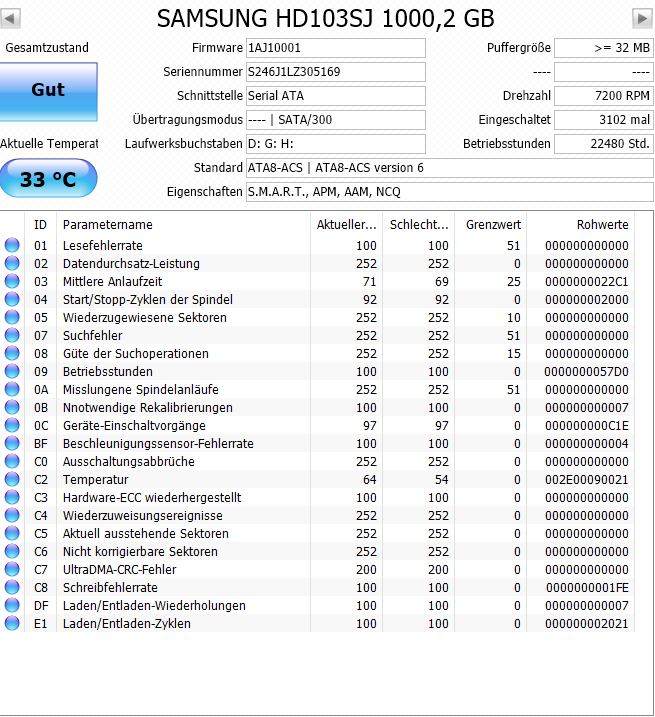Click status icon of Beschleunigungssensor-Fehlerrate row
This screenshot has width=655, height=717.
(x=12, y=443)
